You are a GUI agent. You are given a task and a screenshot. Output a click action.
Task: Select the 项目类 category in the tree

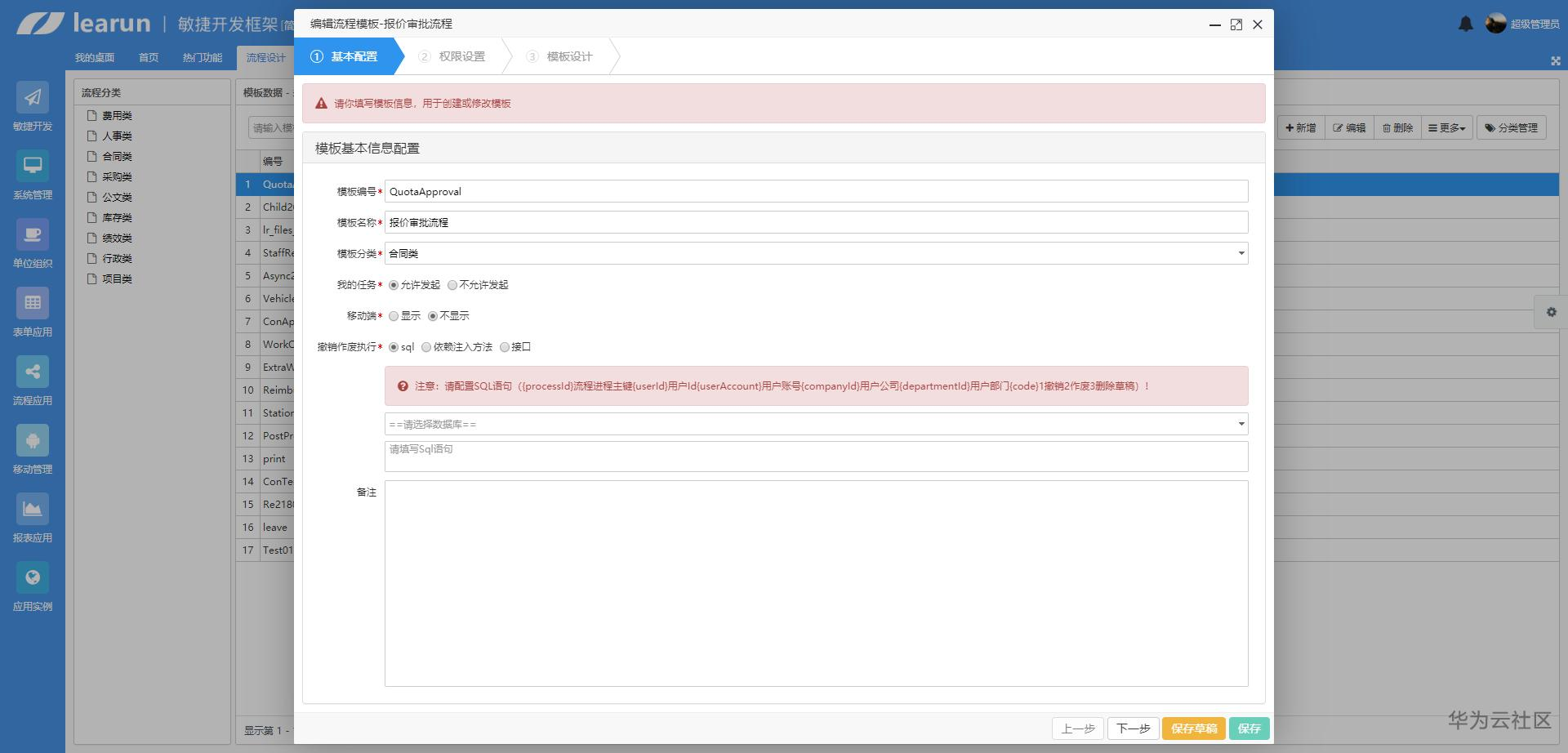coord(117,279)
